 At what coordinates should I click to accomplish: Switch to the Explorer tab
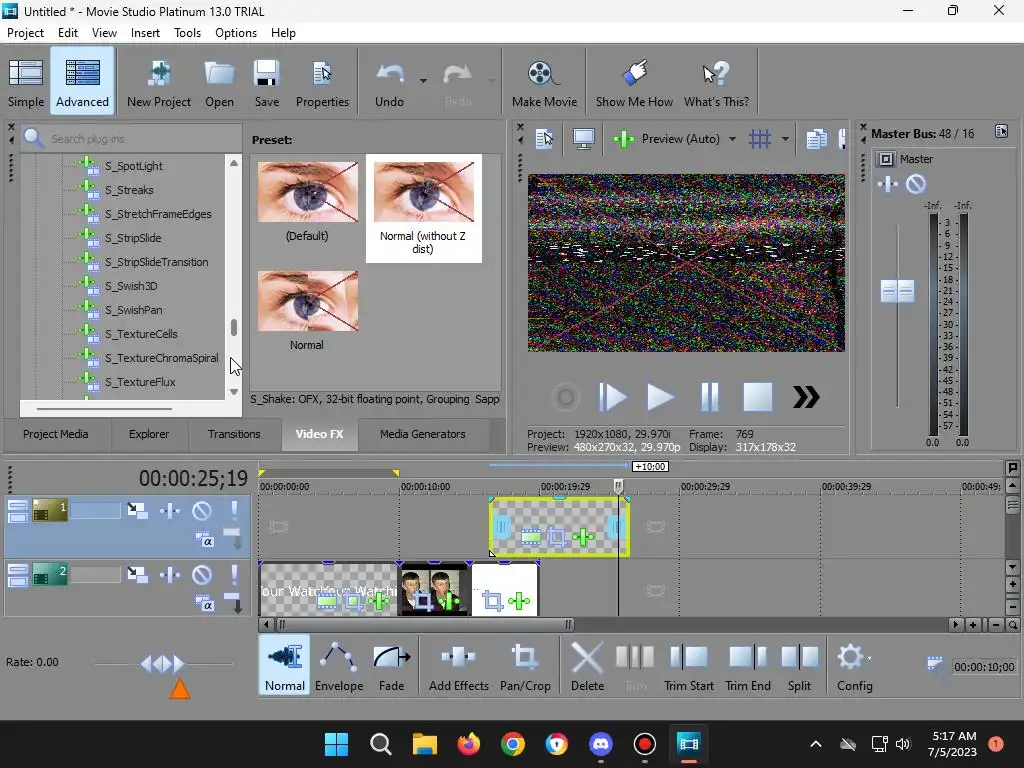click(x=149, y=434)
